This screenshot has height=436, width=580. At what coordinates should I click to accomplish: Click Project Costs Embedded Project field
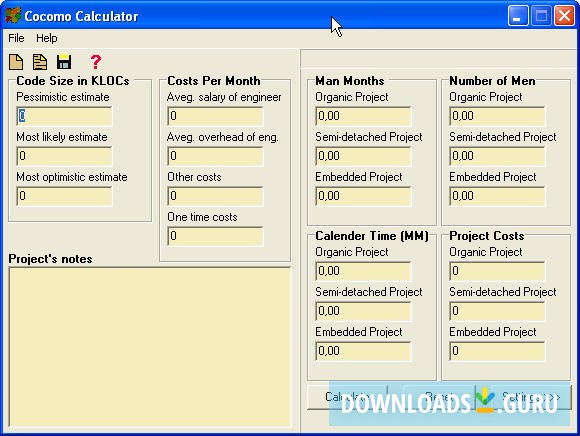(497, 351)
